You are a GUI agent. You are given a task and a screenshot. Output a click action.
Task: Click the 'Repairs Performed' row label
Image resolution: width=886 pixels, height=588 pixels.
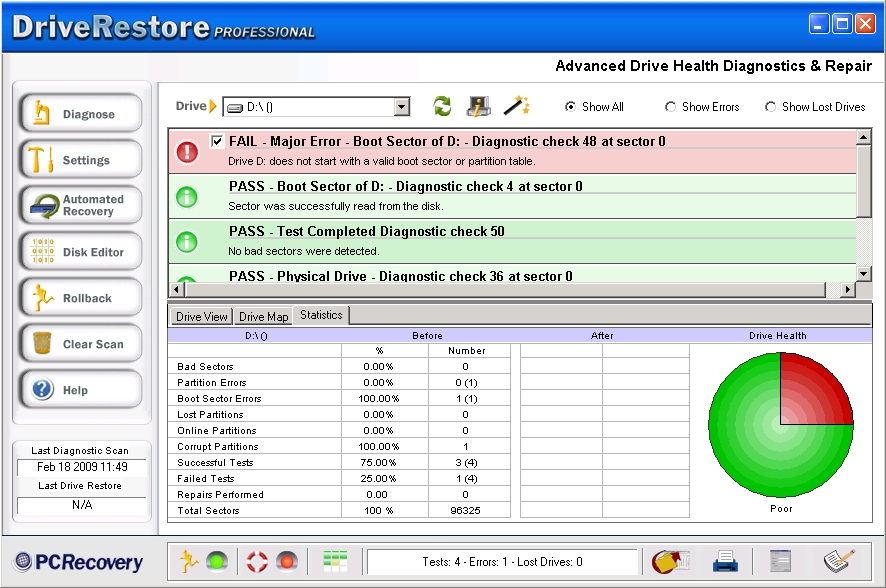(x=220, y=495)
